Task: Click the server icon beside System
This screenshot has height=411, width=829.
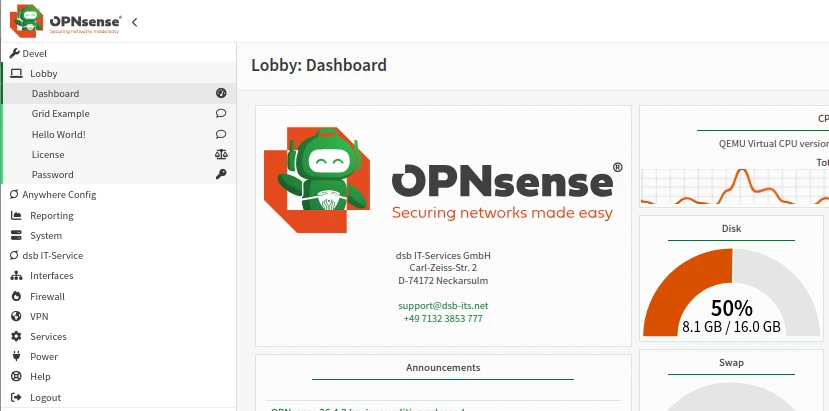Action: click(16, 235)
